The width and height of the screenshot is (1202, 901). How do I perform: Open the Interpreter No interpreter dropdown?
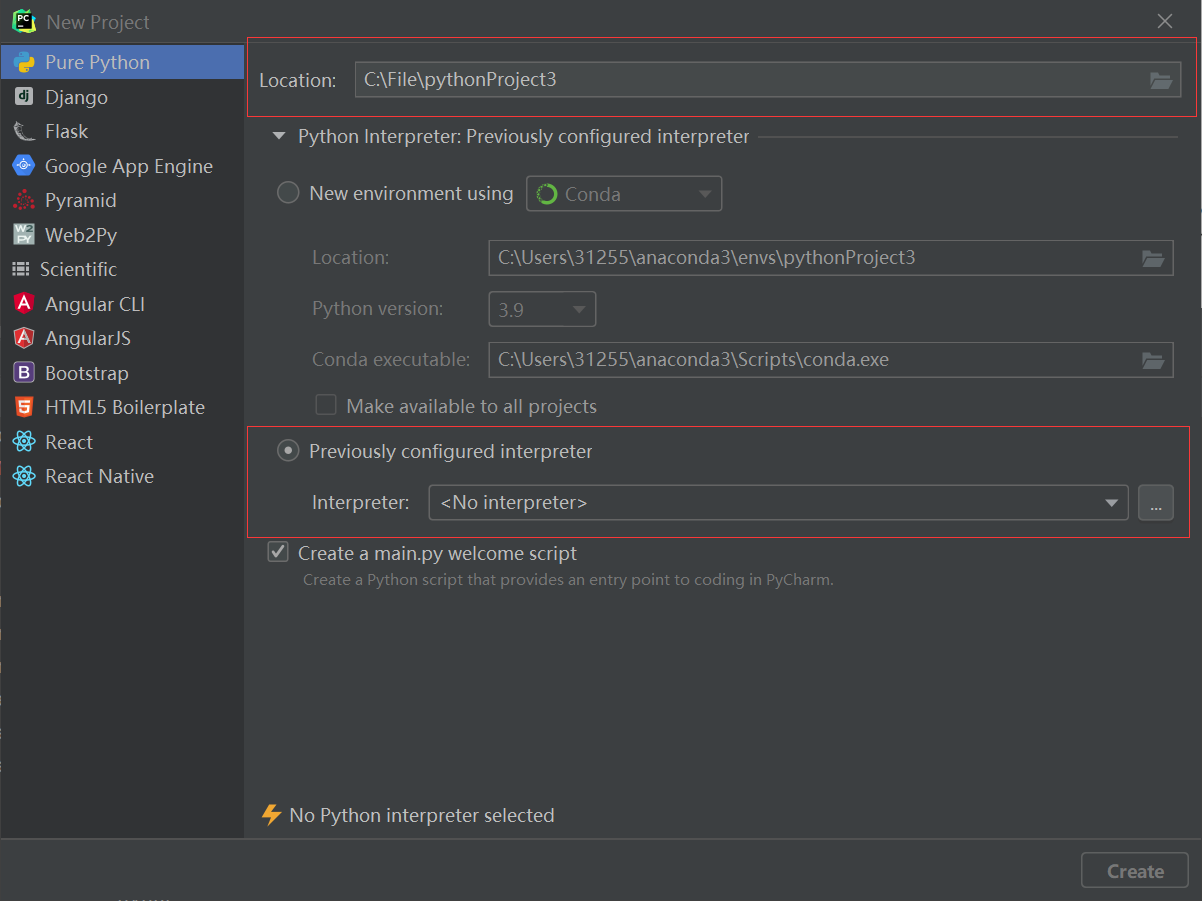coord(778,502)
